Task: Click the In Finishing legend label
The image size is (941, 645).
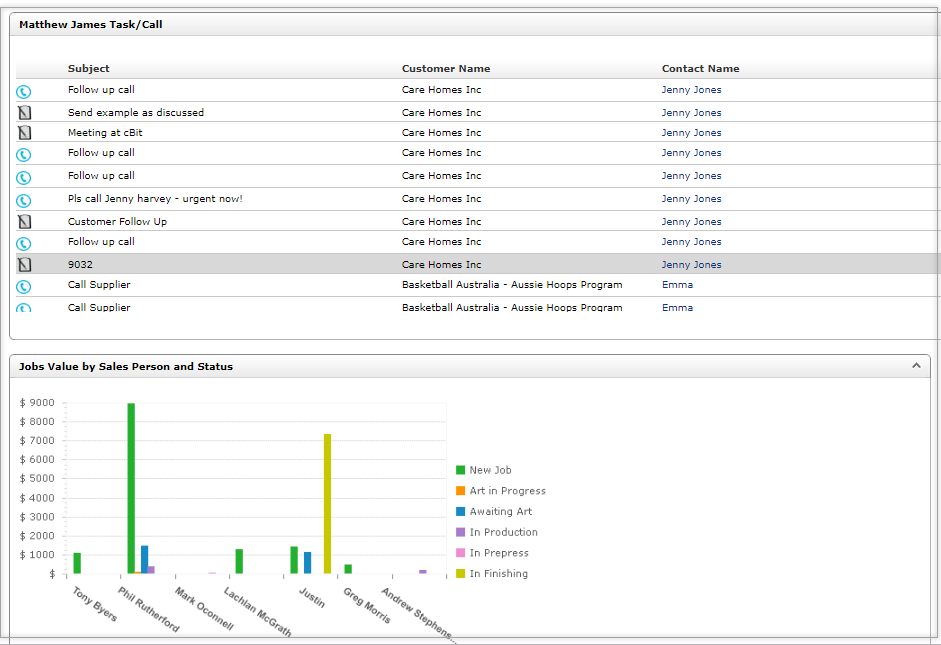Action: coord(499,574)
